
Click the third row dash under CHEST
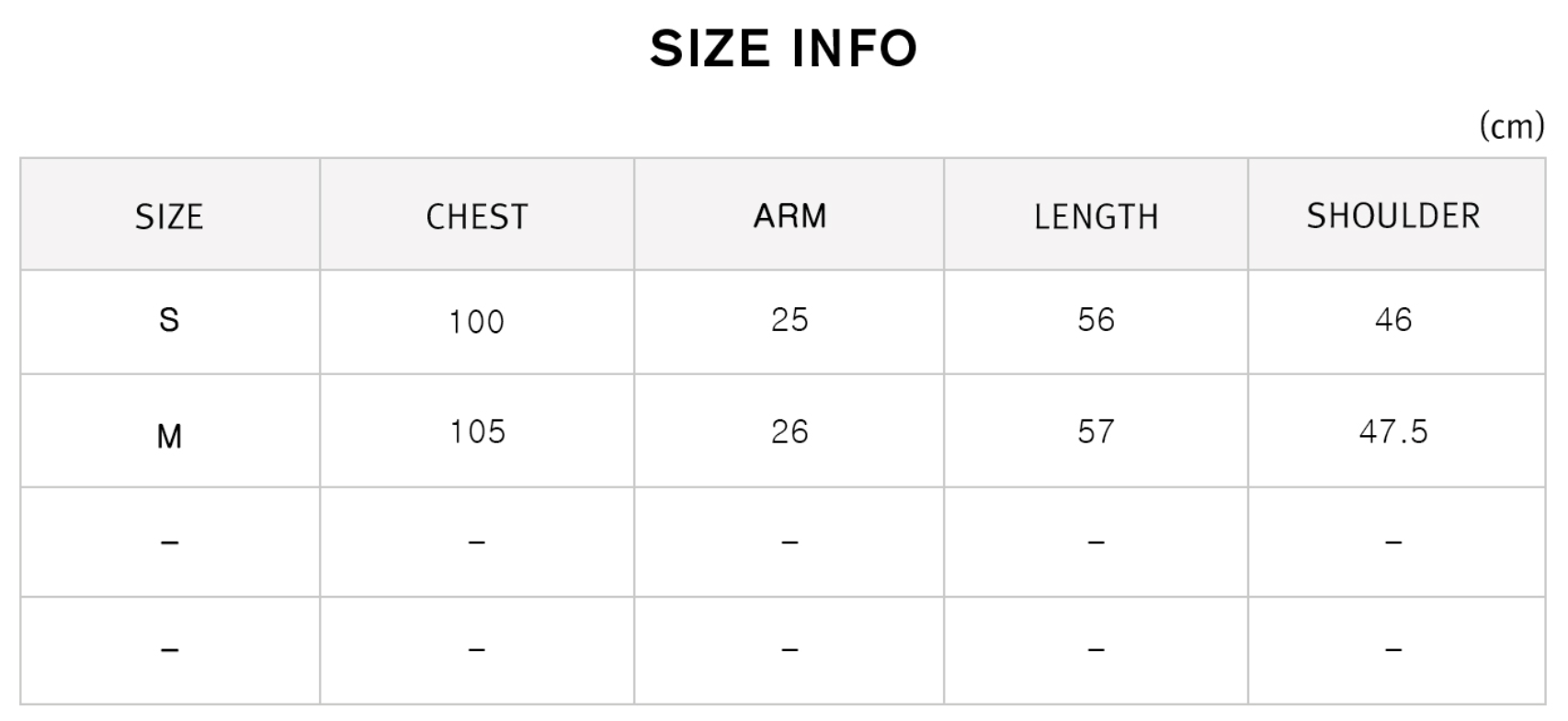(477, 543)
